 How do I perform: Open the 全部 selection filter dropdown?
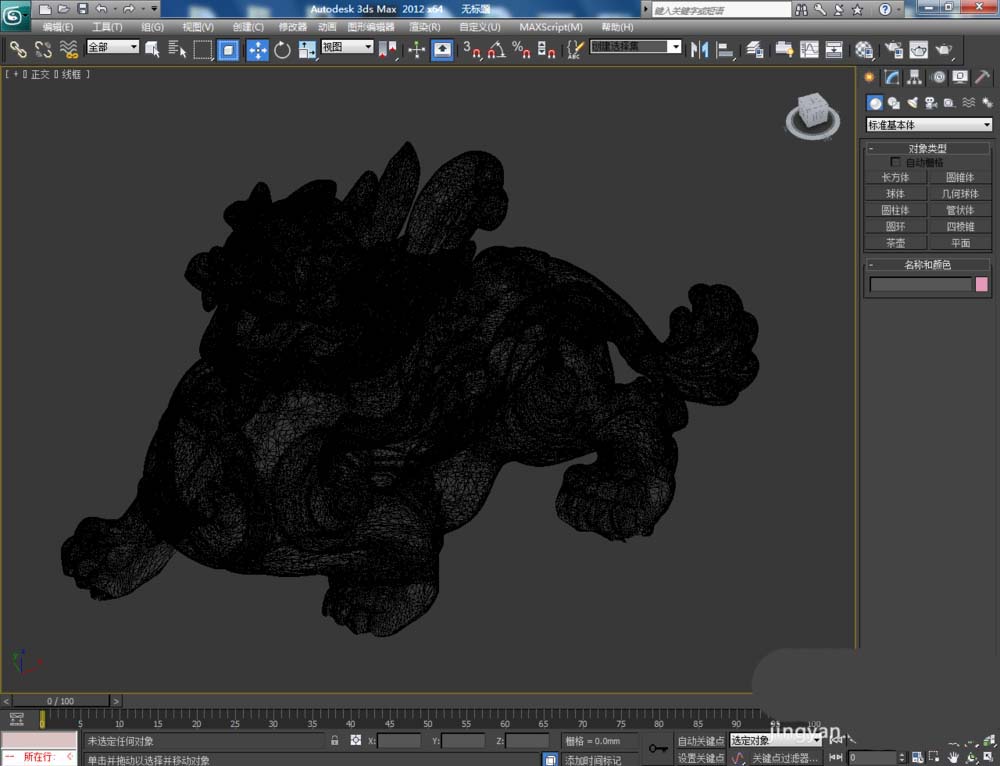coord(112,47)
